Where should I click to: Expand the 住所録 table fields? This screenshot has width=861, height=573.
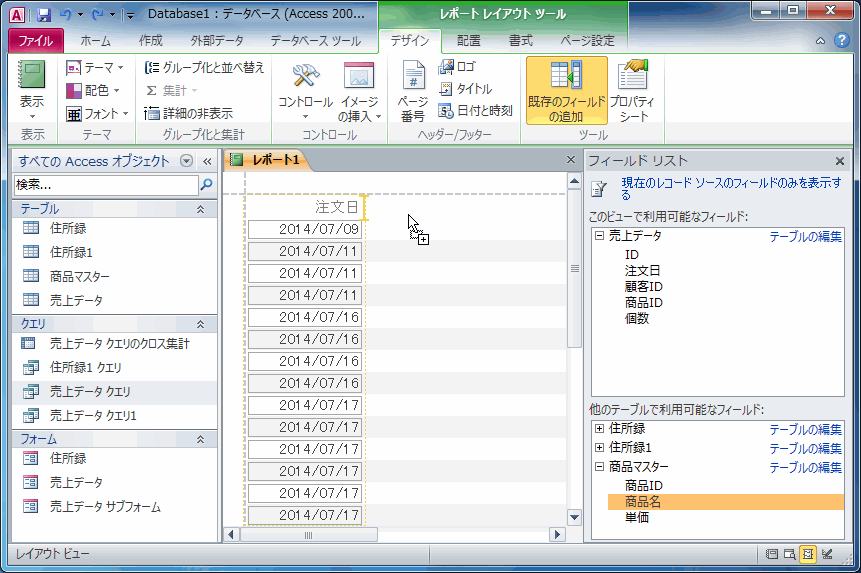click(599, 429)
